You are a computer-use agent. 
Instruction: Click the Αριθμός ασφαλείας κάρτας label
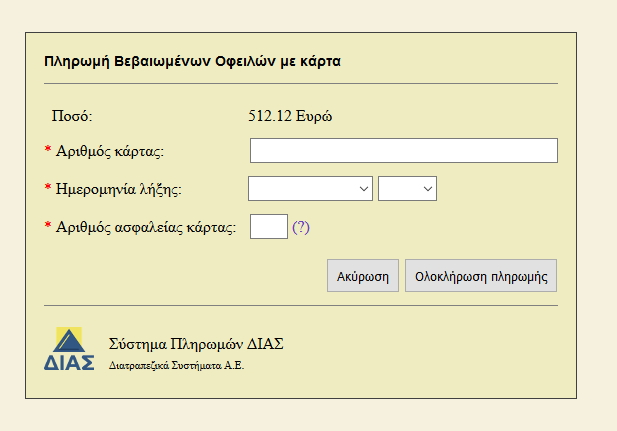146,227
